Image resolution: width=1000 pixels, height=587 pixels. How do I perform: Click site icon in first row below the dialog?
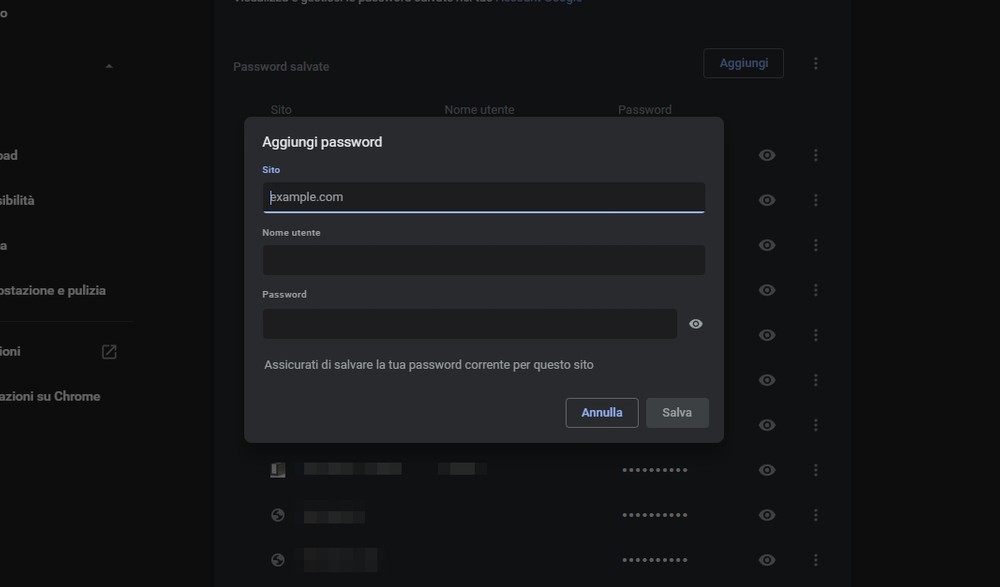pos(278,470)
